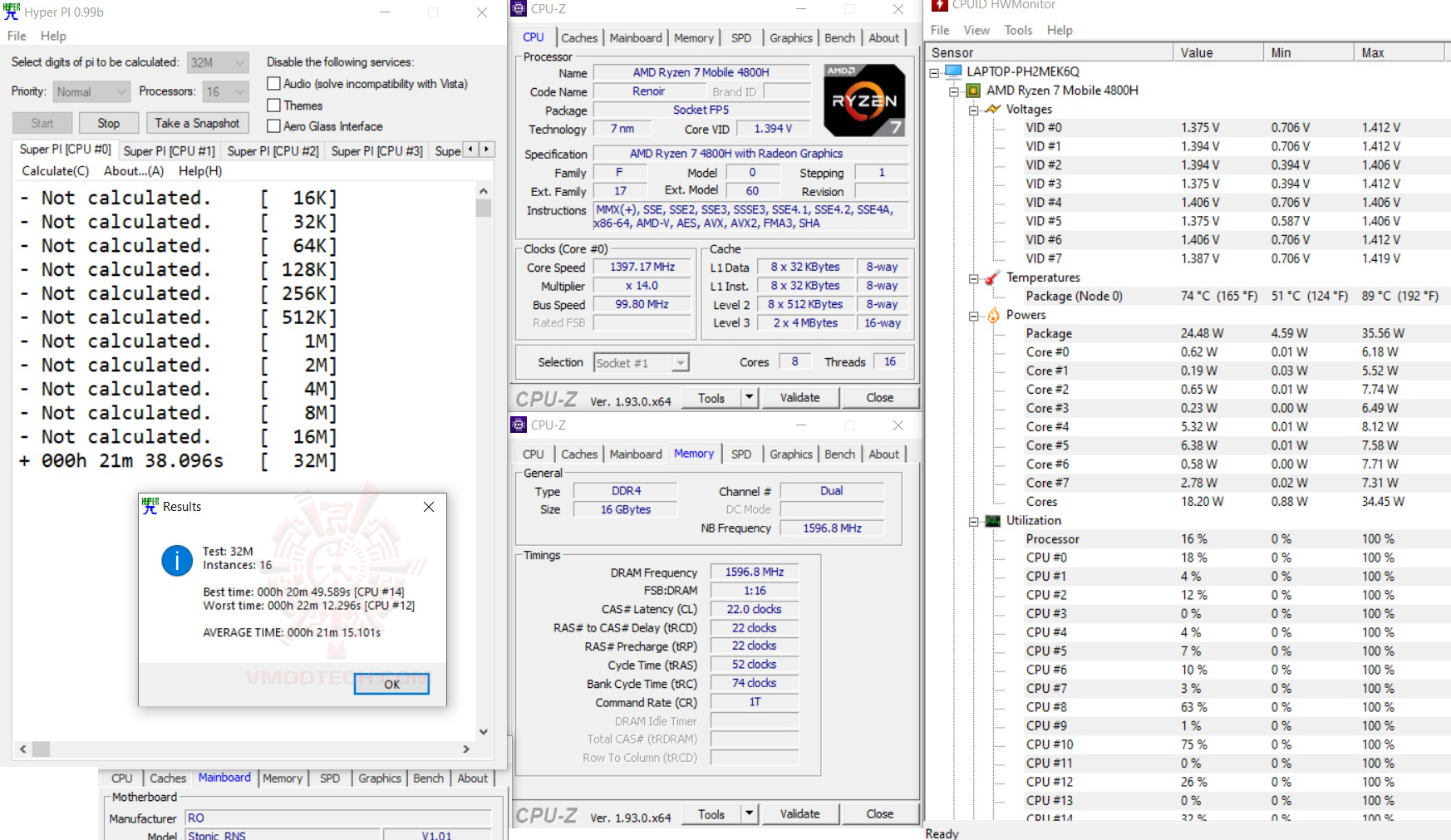Open Hyper PI File menu
Screen dimensions: 1451x840
click(x=17, y=36)
